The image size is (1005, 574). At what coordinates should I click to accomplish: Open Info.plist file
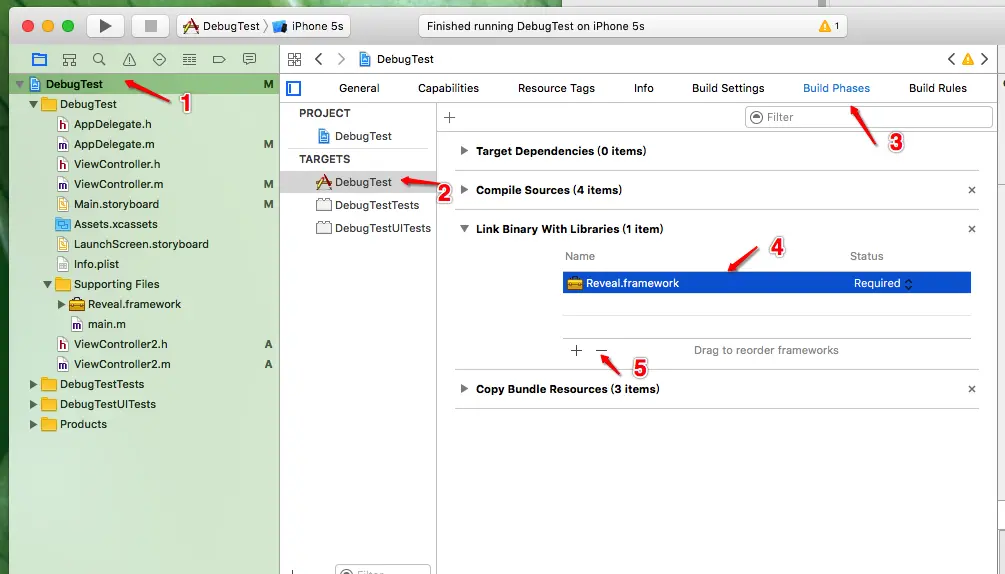88,264
